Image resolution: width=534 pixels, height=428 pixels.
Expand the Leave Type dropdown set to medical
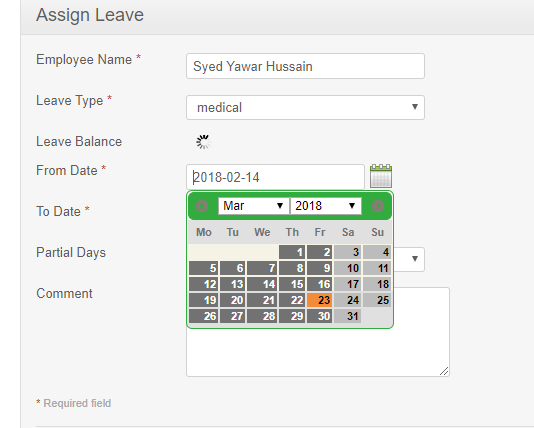click(x=305, y=107)
